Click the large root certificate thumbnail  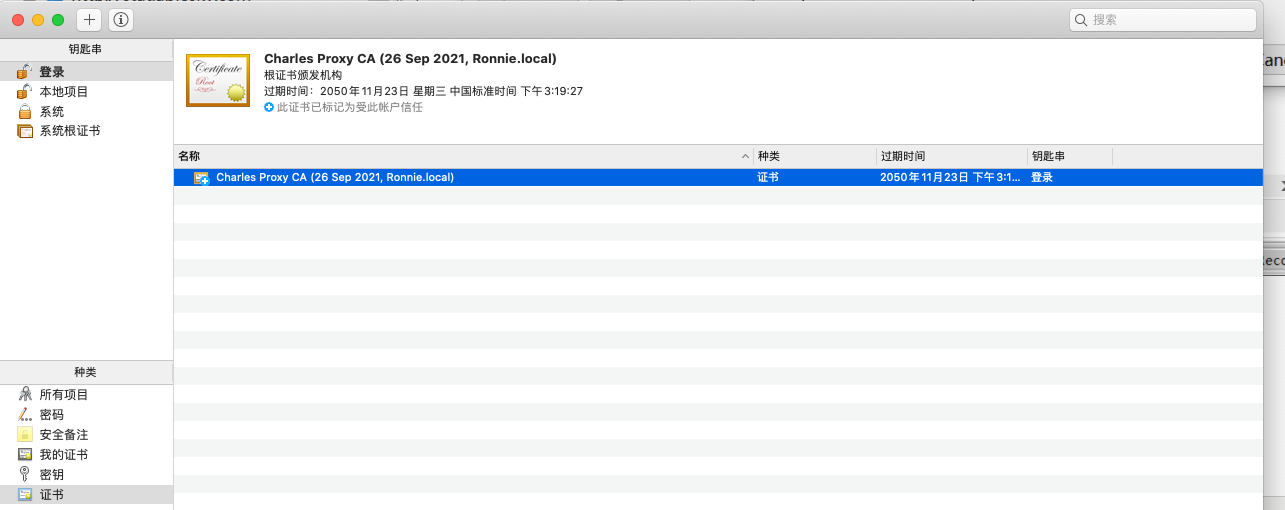(x=218, y=80)
